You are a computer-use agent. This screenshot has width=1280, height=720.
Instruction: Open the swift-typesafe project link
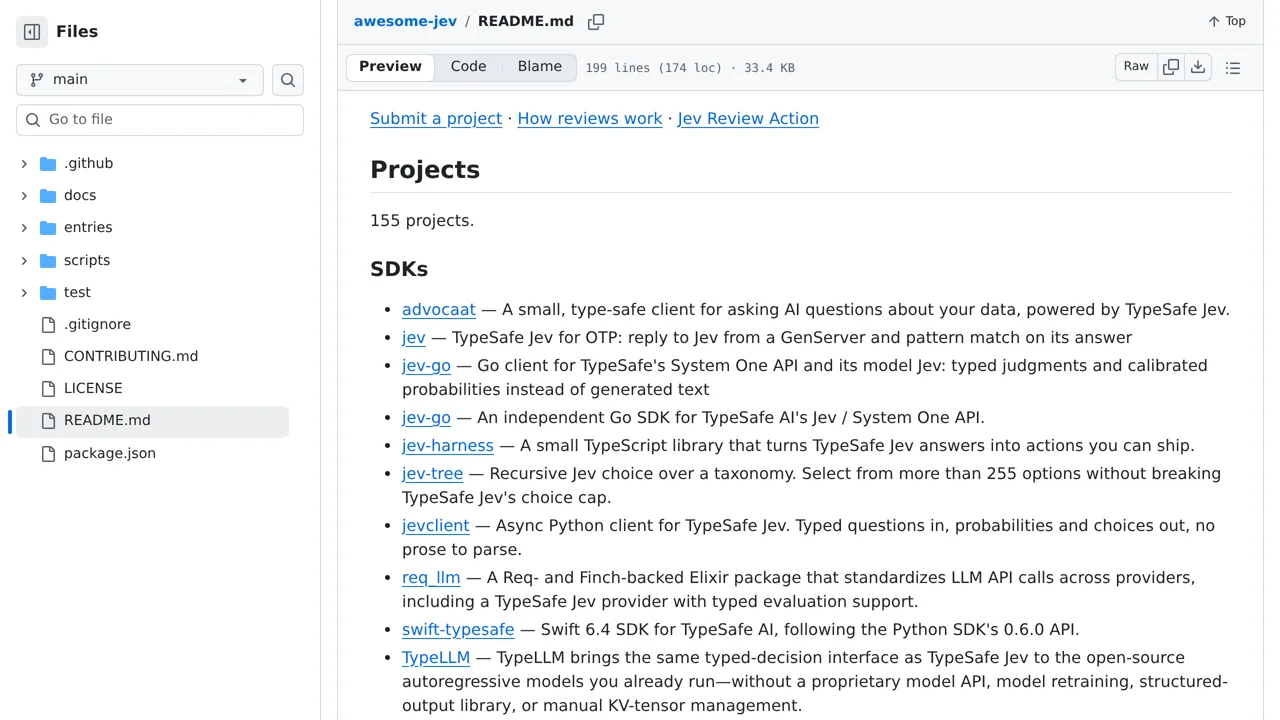click(x=458, y=630)
